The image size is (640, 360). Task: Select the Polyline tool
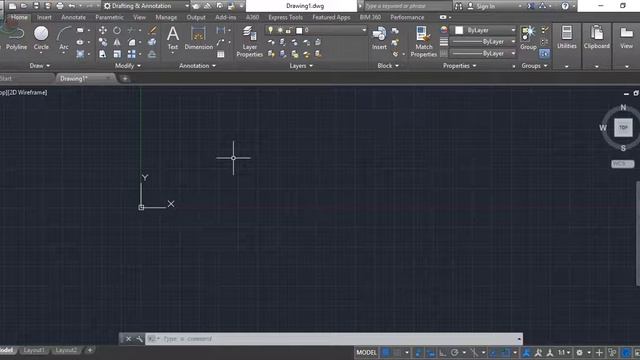pos(16,39)
